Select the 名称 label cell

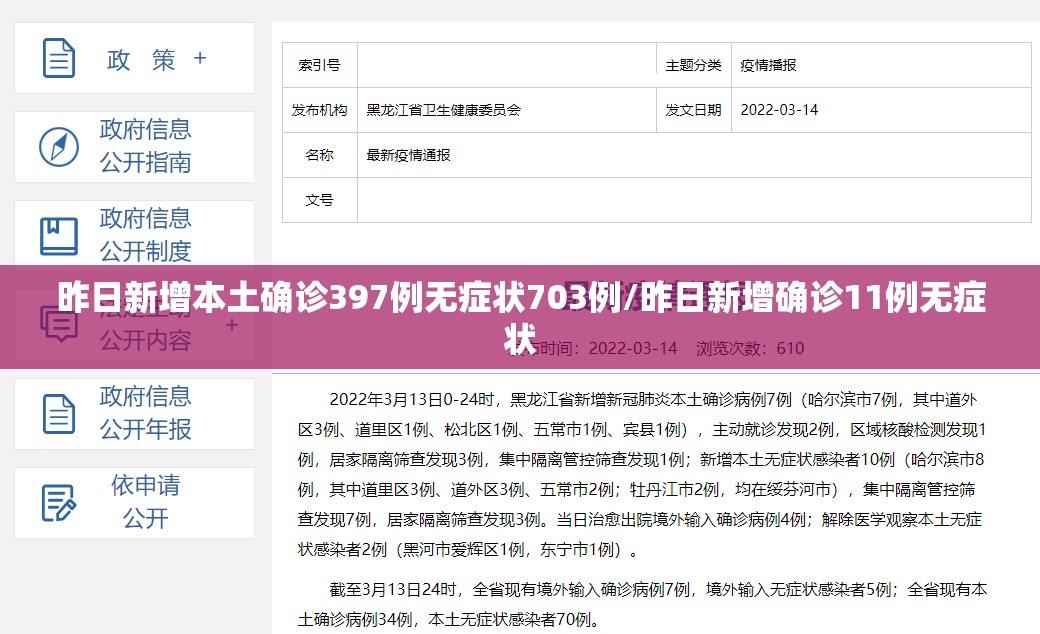pos(320,155)
